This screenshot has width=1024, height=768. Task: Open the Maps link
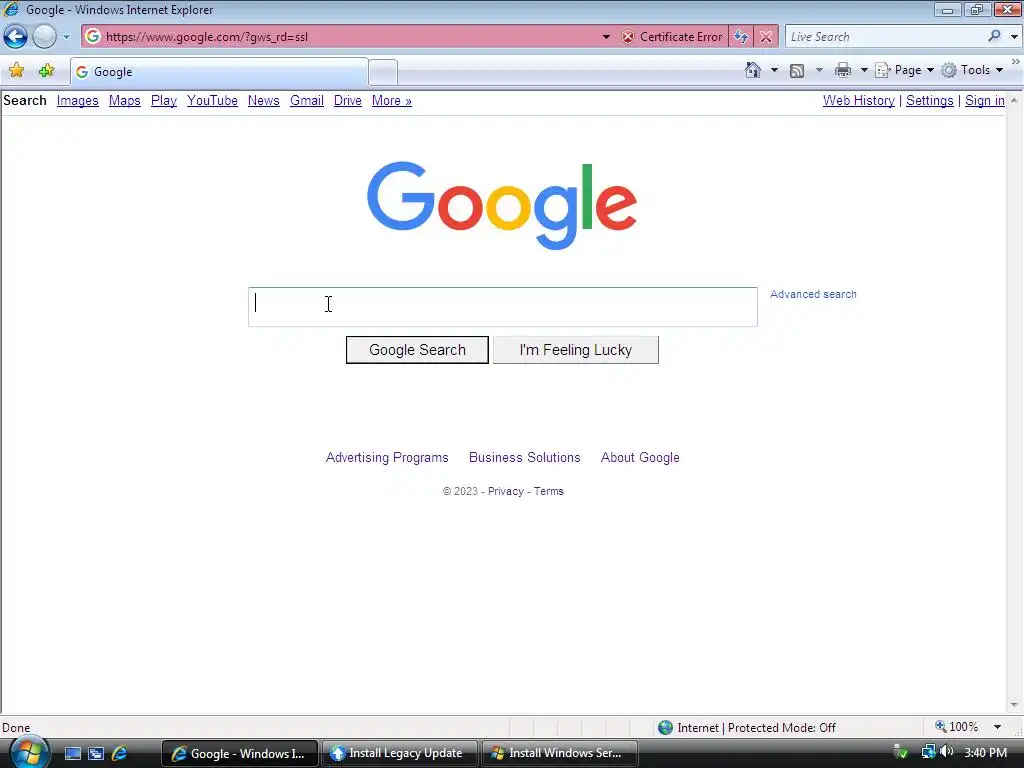click(125, 101)
